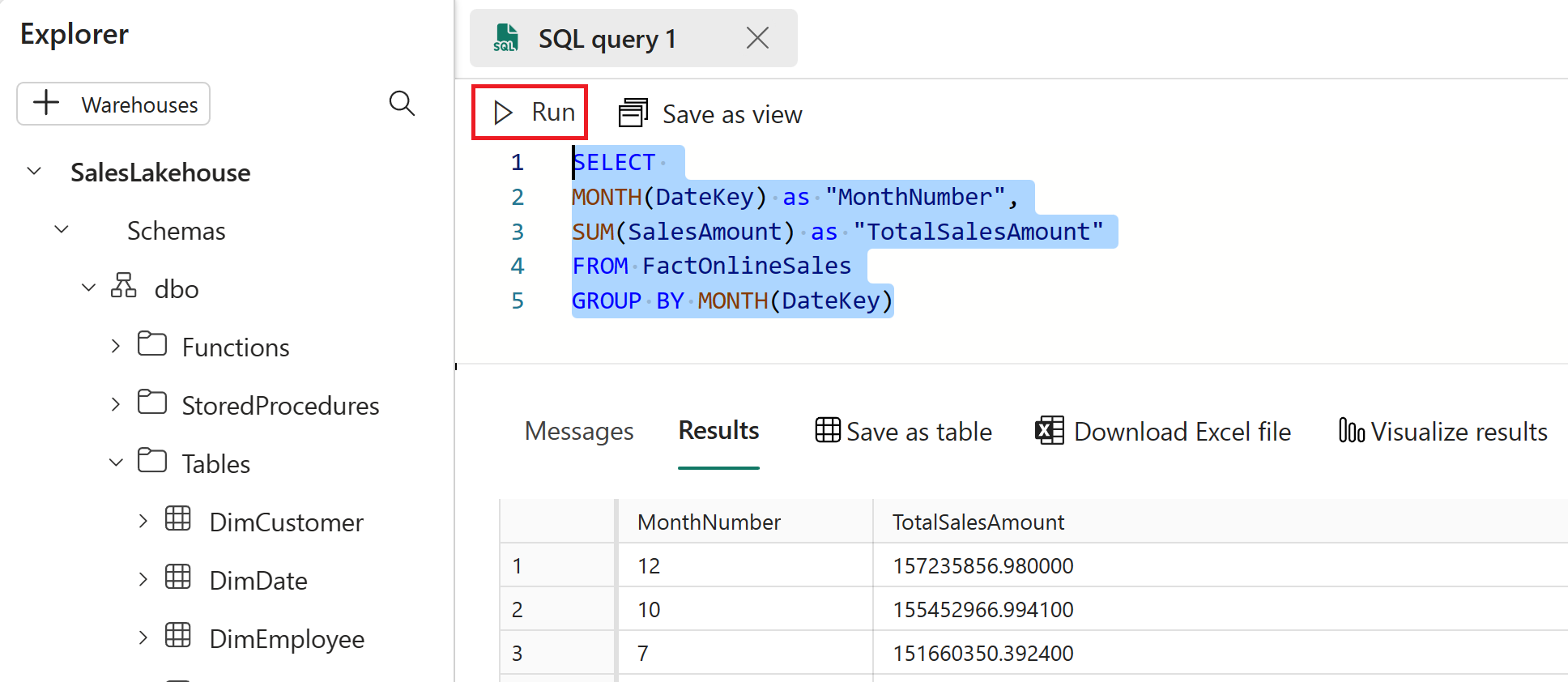Viewport: 1568px width, 682px height.
Task: Select the SQL query 1 tab title
Action: point(607,39)
